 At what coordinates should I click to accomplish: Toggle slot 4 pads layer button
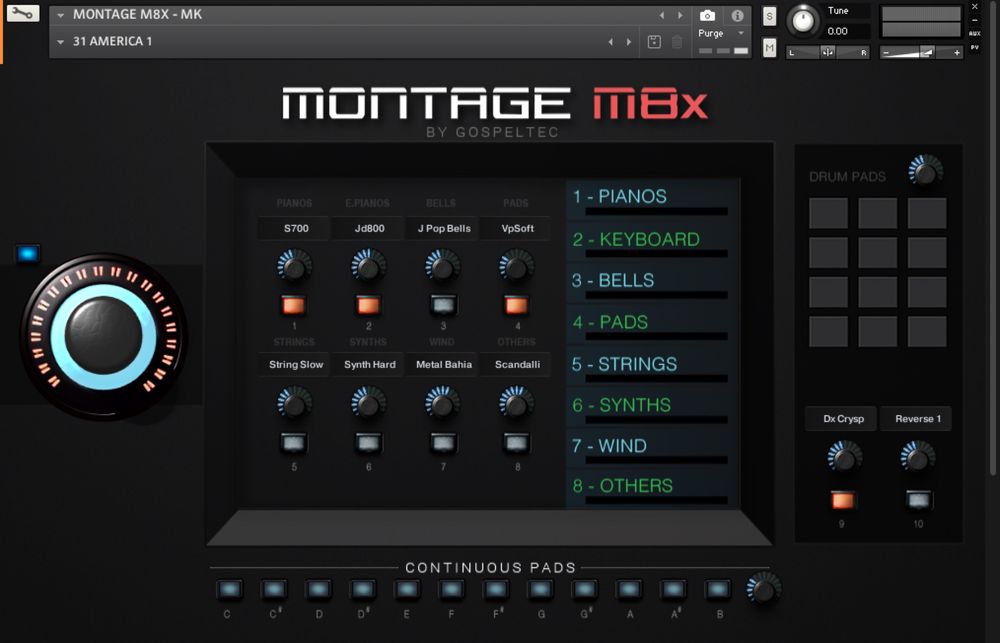517,306
